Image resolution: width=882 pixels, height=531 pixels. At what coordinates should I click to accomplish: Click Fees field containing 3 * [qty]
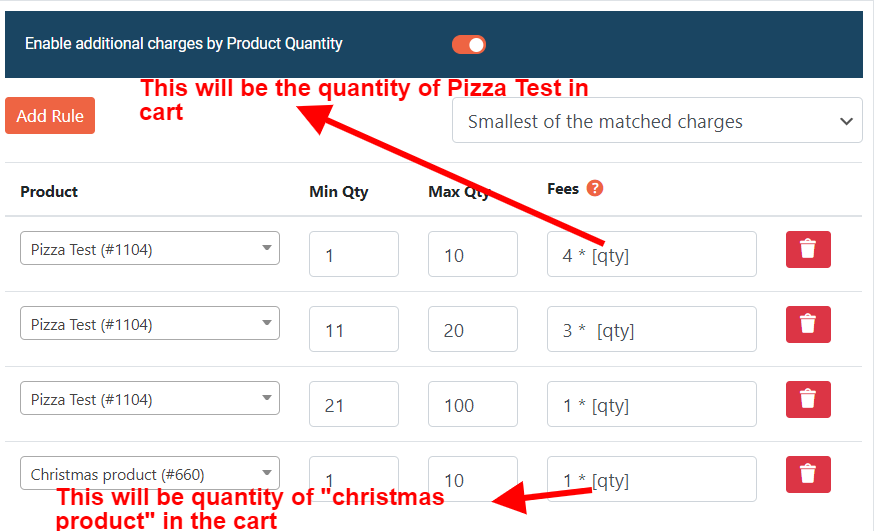coord(652,330)
